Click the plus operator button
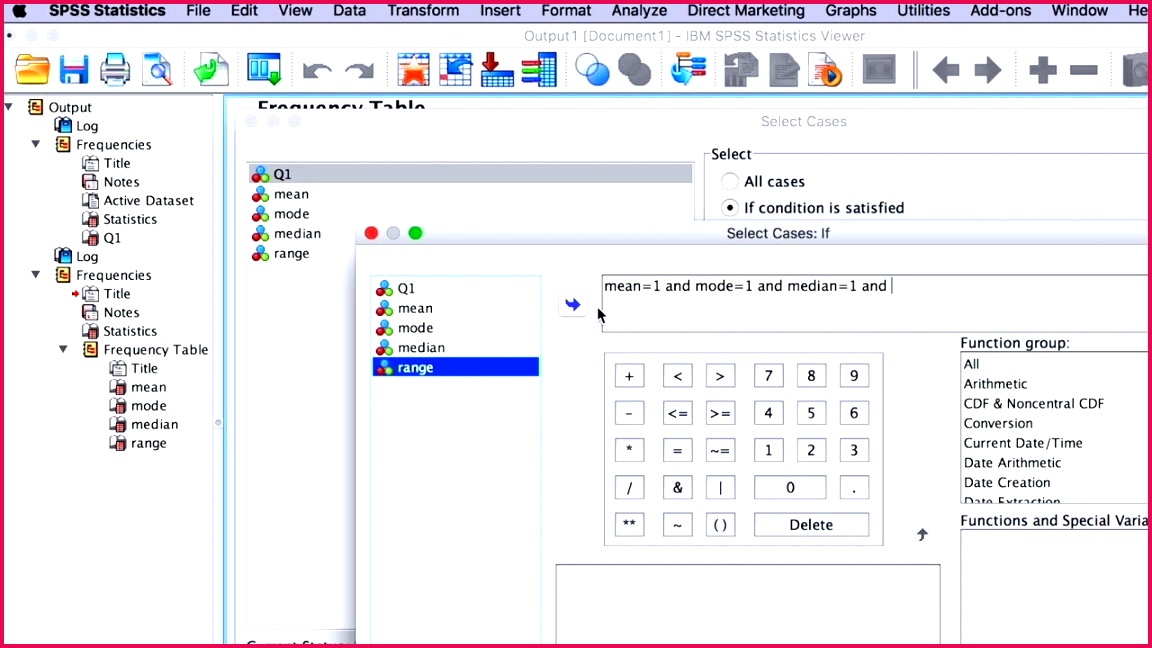1152x648 pixels. [x=629, y=376]
